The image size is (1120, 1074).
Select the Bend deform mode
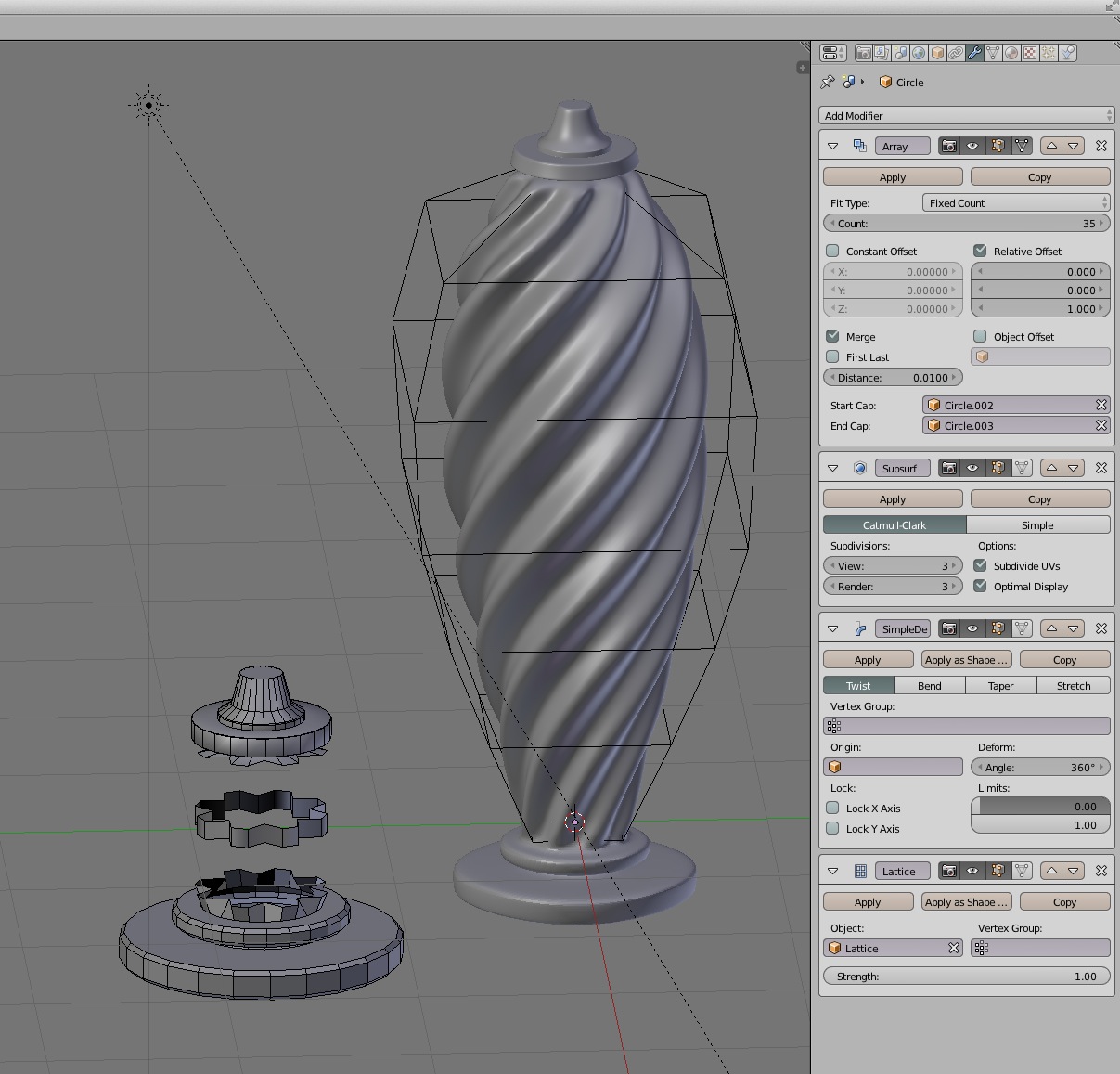(930, 685)
